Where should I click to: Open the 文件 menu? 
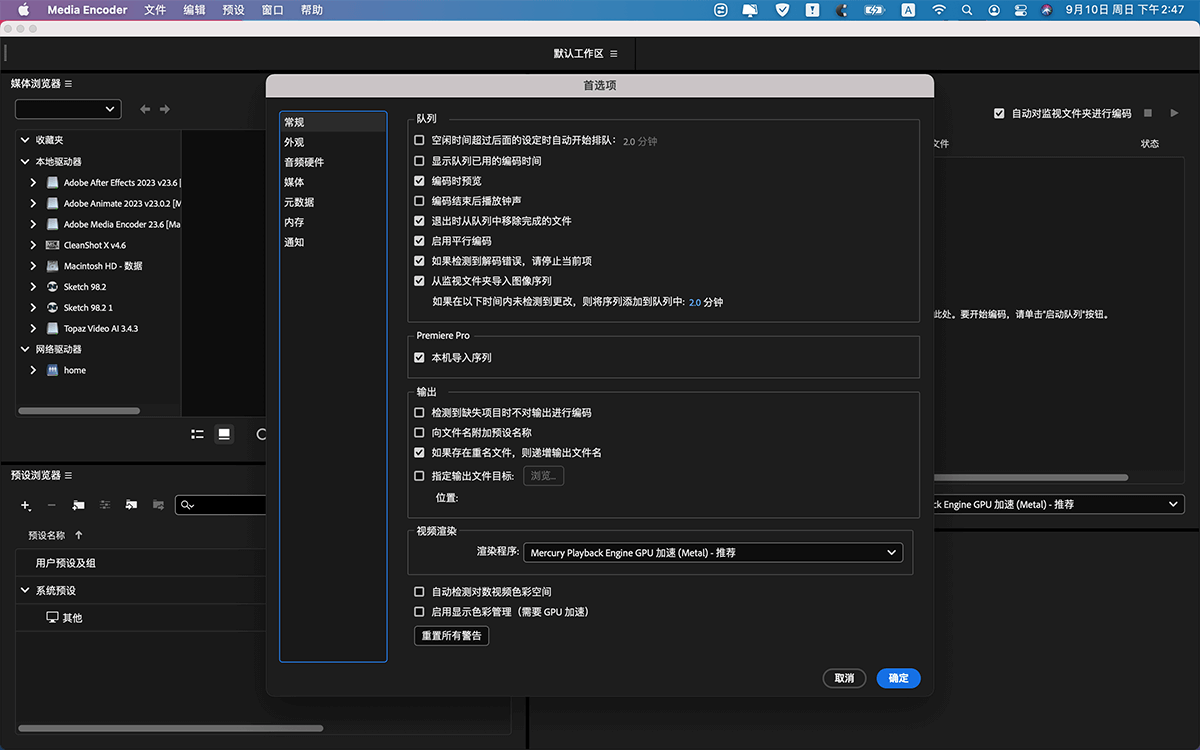point(155,10)
